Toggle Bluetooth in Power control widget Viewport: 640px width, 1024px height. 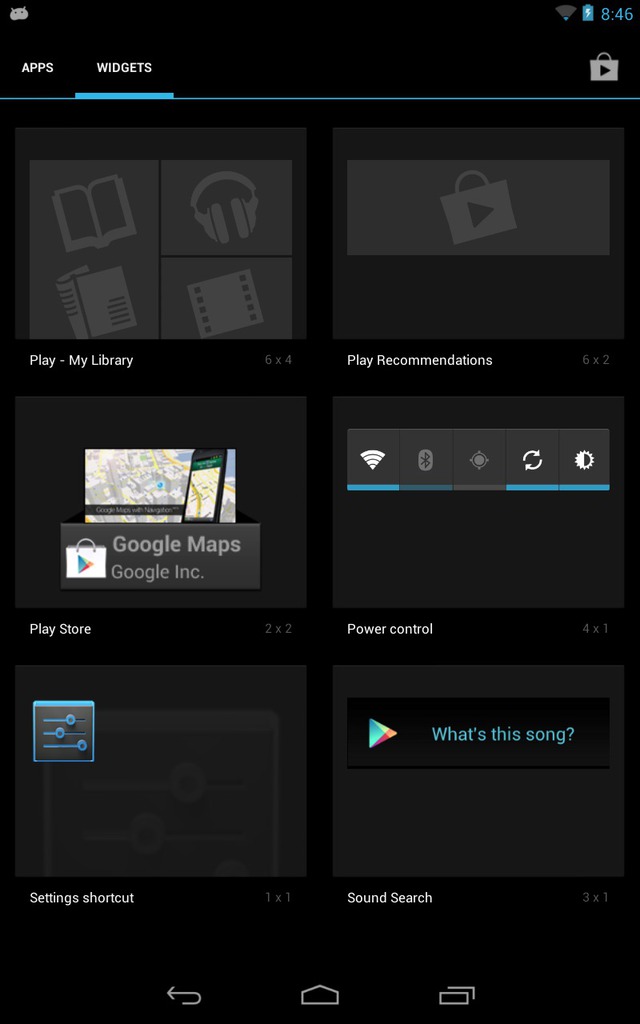[426, 460]
